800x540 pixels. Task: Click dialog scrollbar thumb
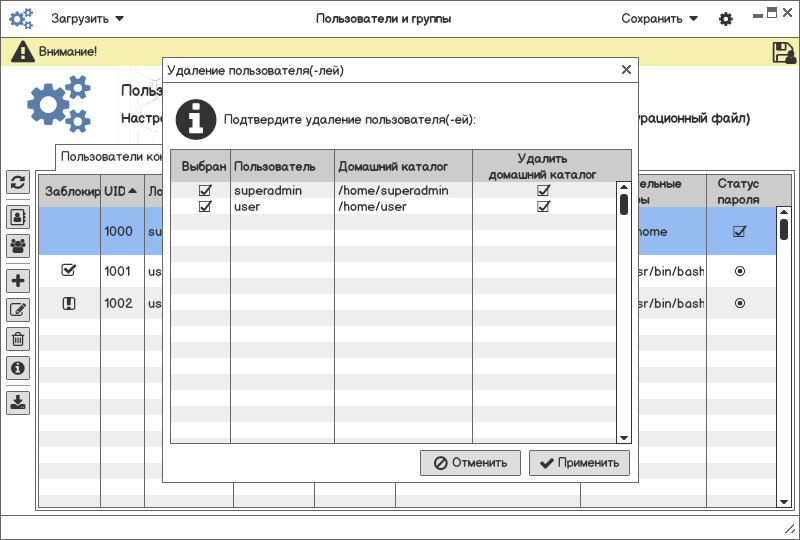point(623,204)
